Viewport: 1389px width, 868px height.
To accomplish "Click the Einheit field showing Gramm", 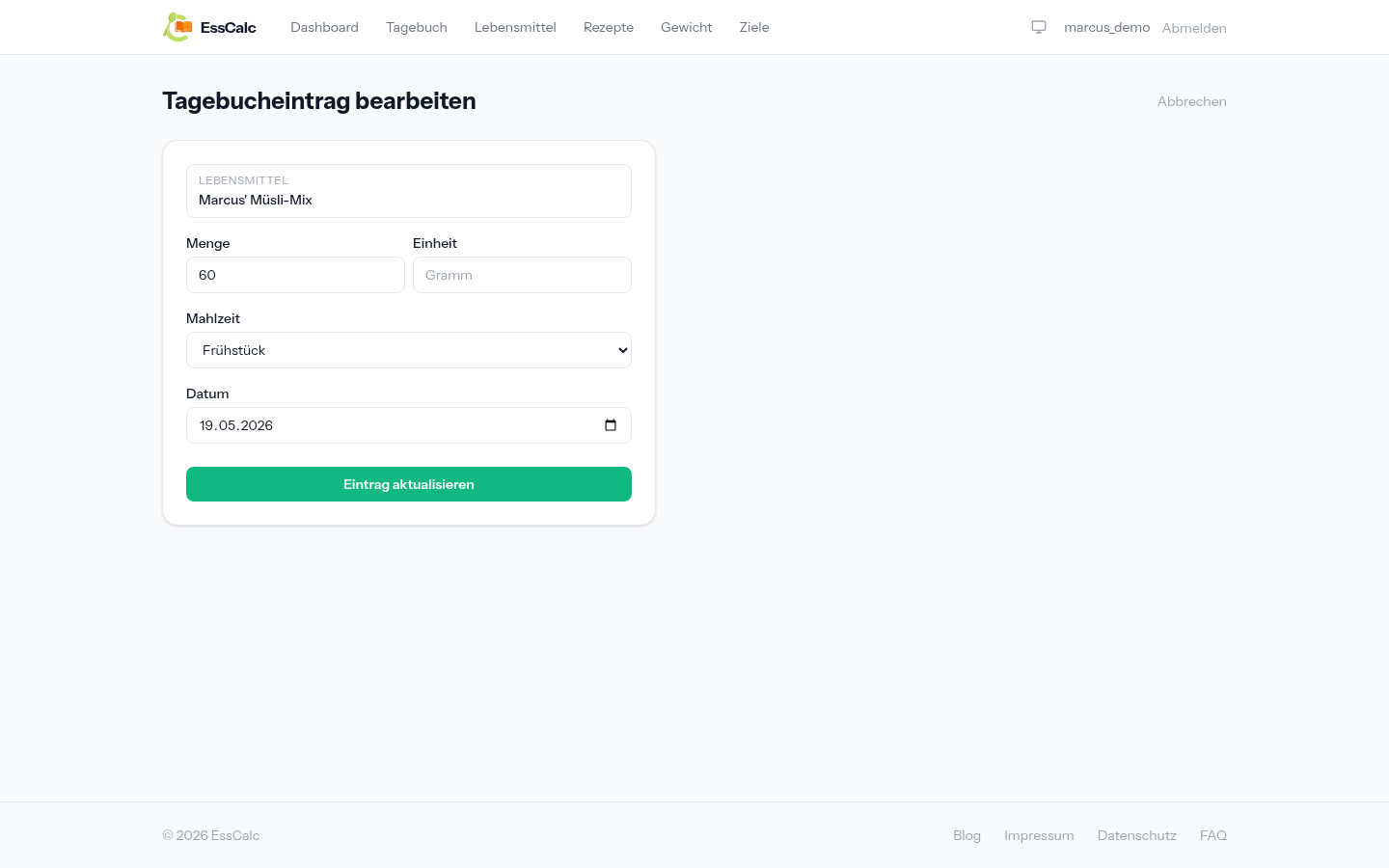I will click(522, 275).
